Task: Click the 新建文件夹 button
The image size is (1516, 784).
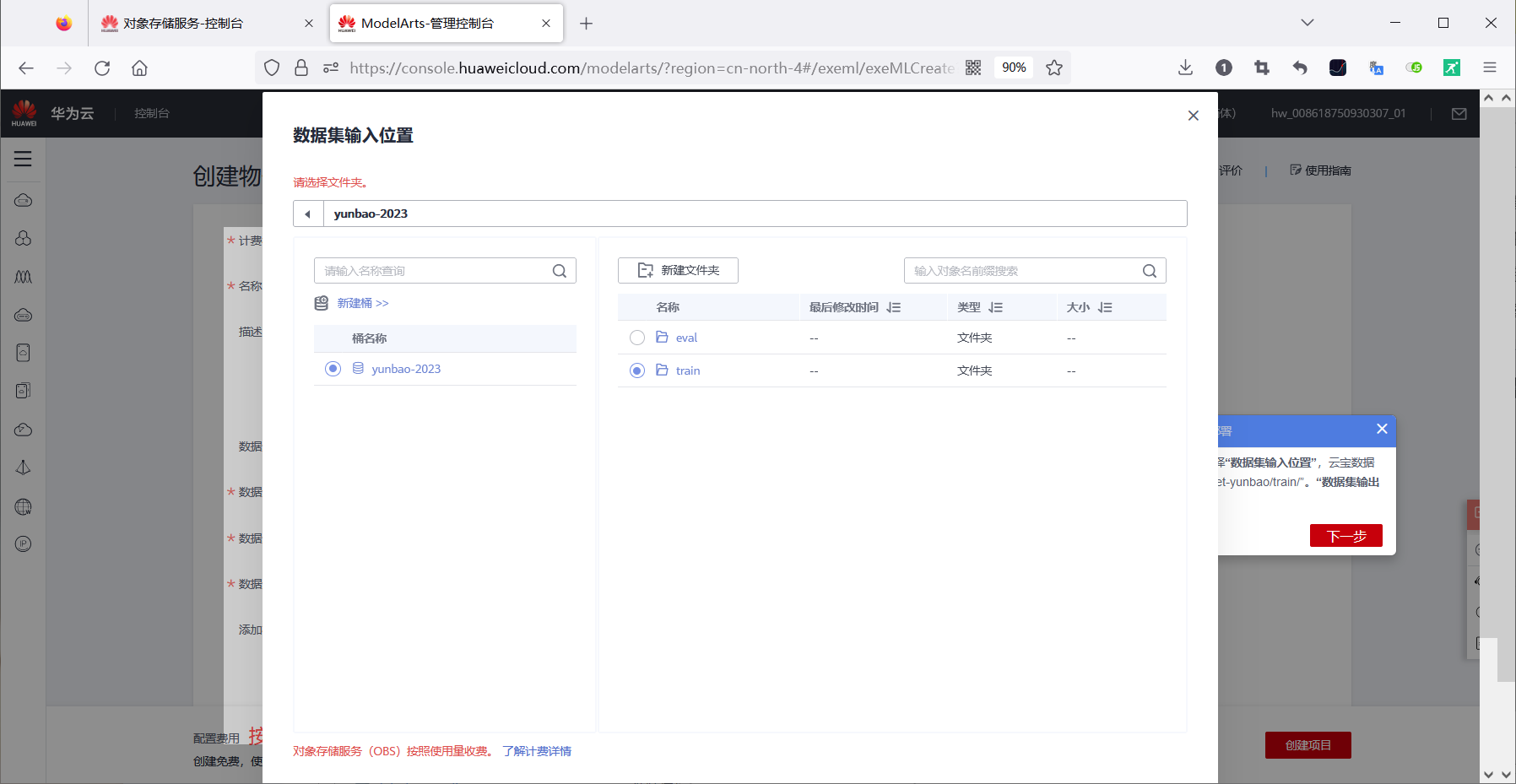Action: tap(677, 270)
